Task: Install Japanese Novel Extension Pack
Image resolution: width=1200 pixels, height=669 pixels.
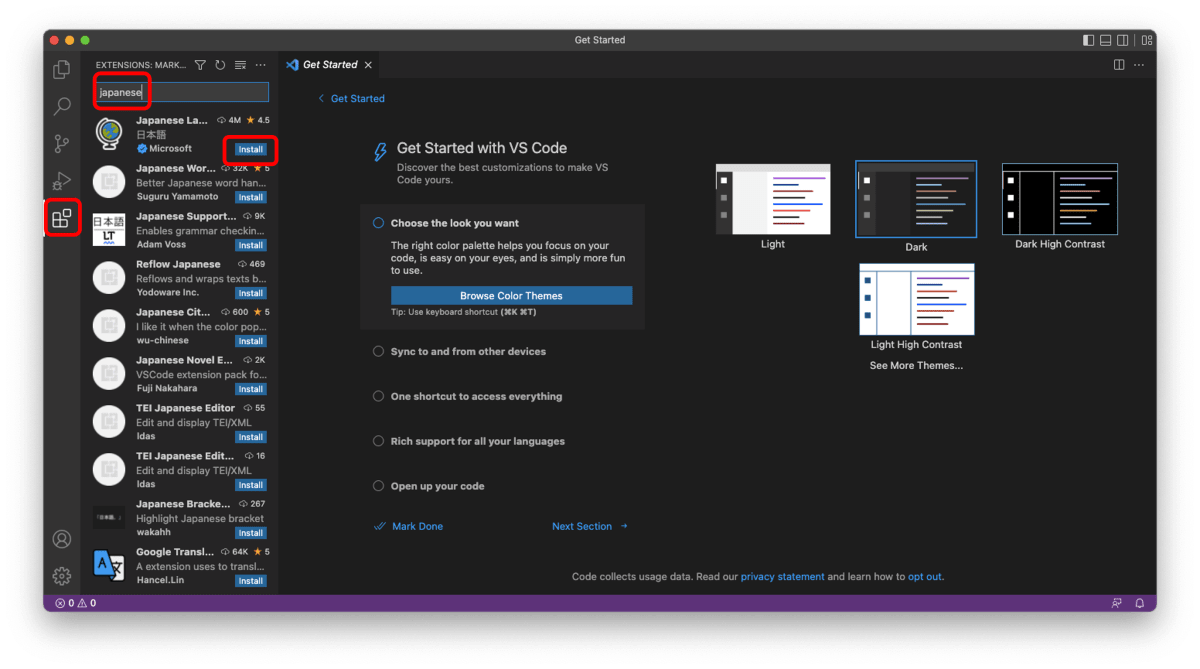Action: point(250,389)
